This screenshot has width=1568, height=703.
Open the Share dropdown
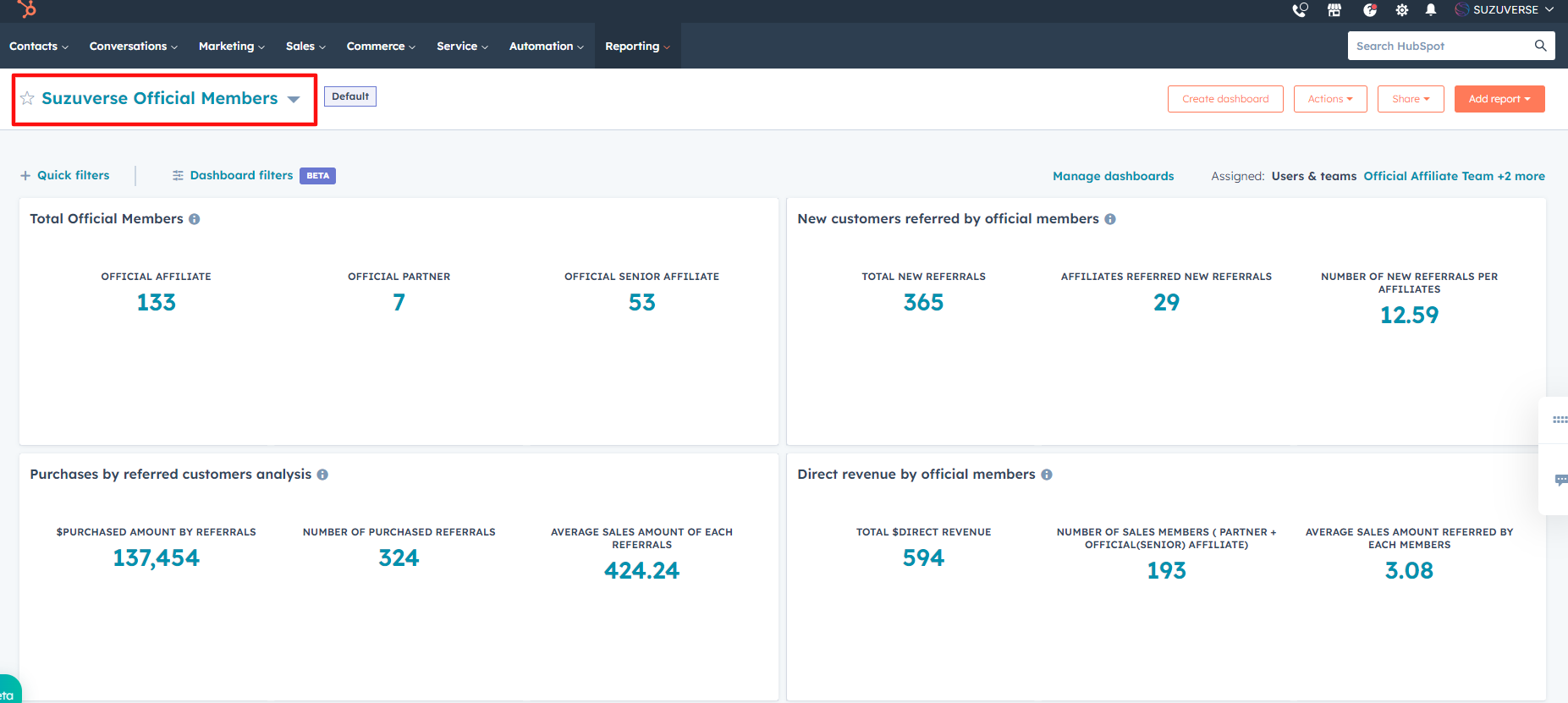click(1410, 99)
